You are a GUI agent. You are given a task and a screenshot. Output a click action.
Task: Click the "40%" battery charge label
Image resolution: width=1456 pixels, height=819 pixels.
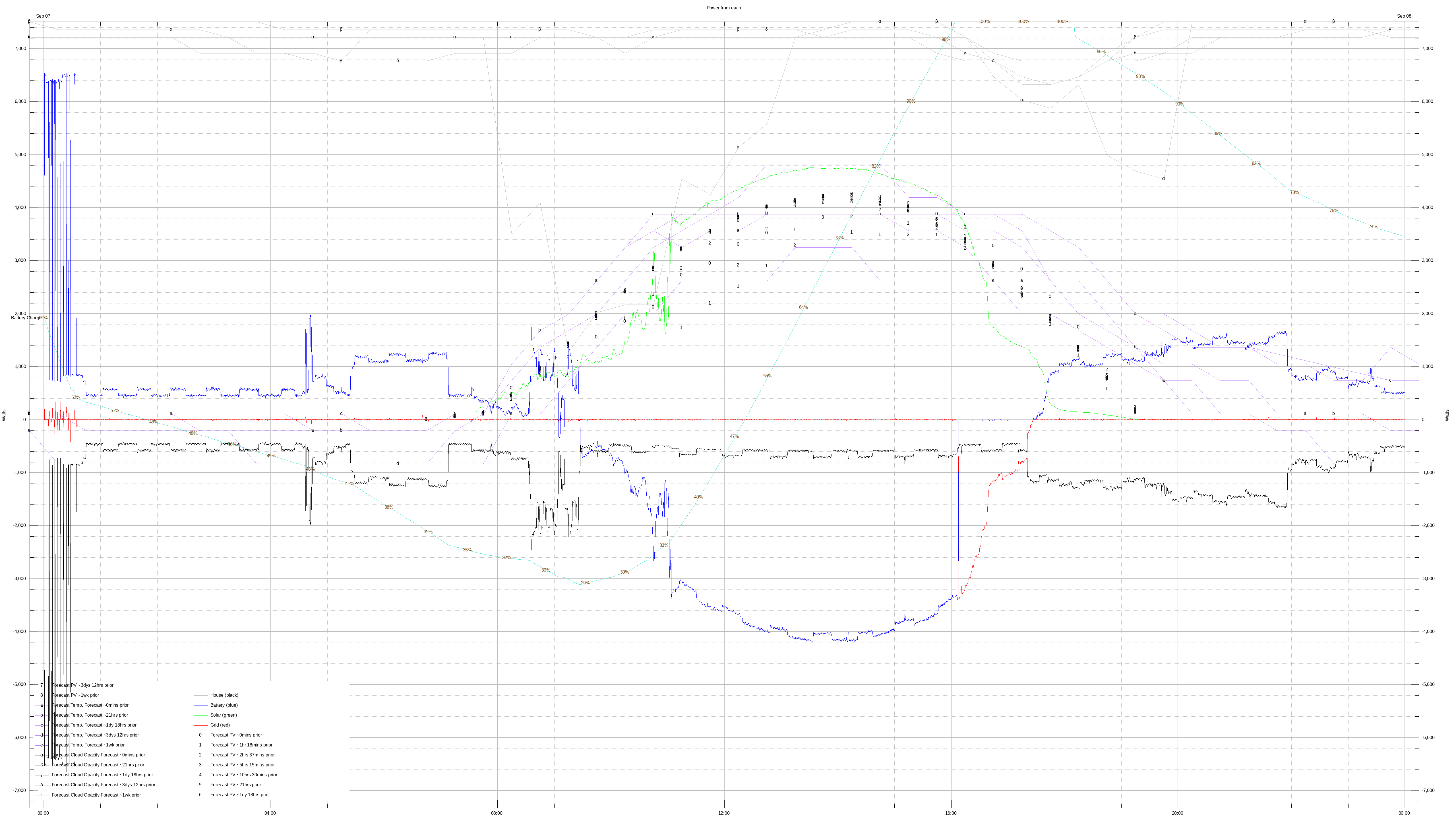coord(699,497)
